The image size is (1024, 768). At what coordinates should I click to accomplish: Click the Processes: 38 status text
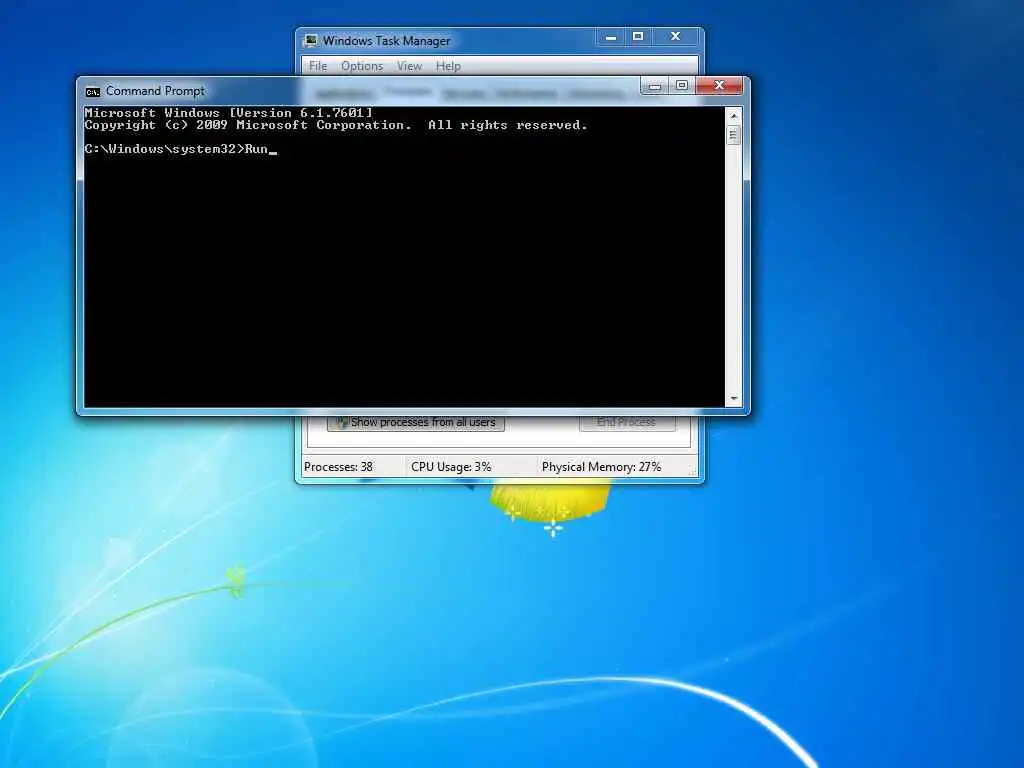click(338, 467)
